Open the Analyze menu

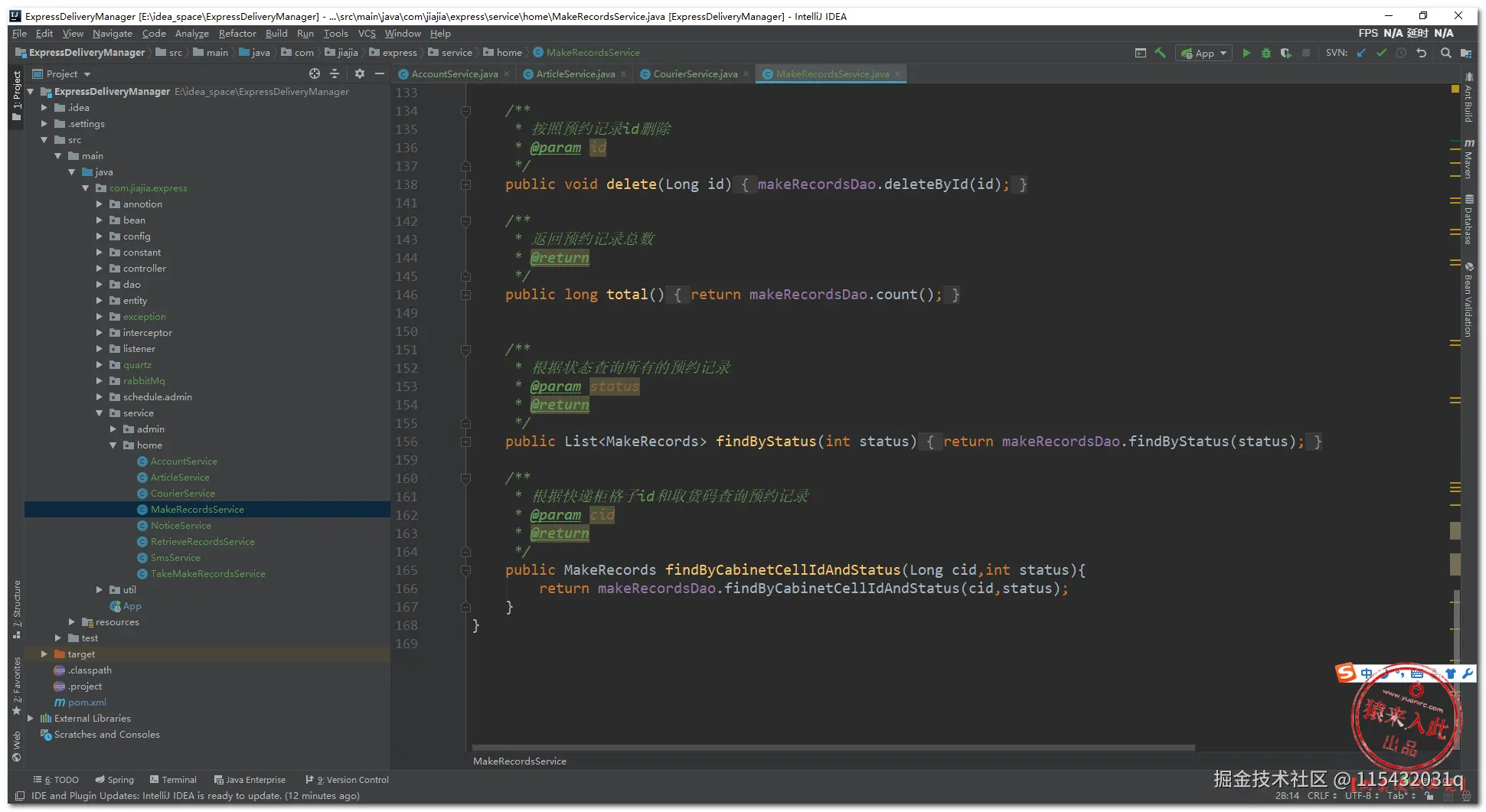click(191, 34)
